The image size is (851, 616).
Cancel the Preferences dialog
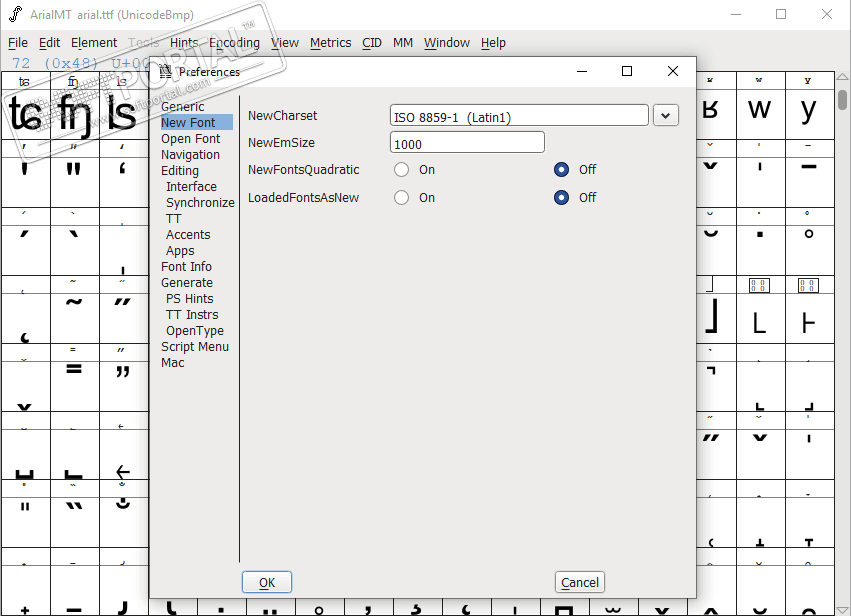580,582
